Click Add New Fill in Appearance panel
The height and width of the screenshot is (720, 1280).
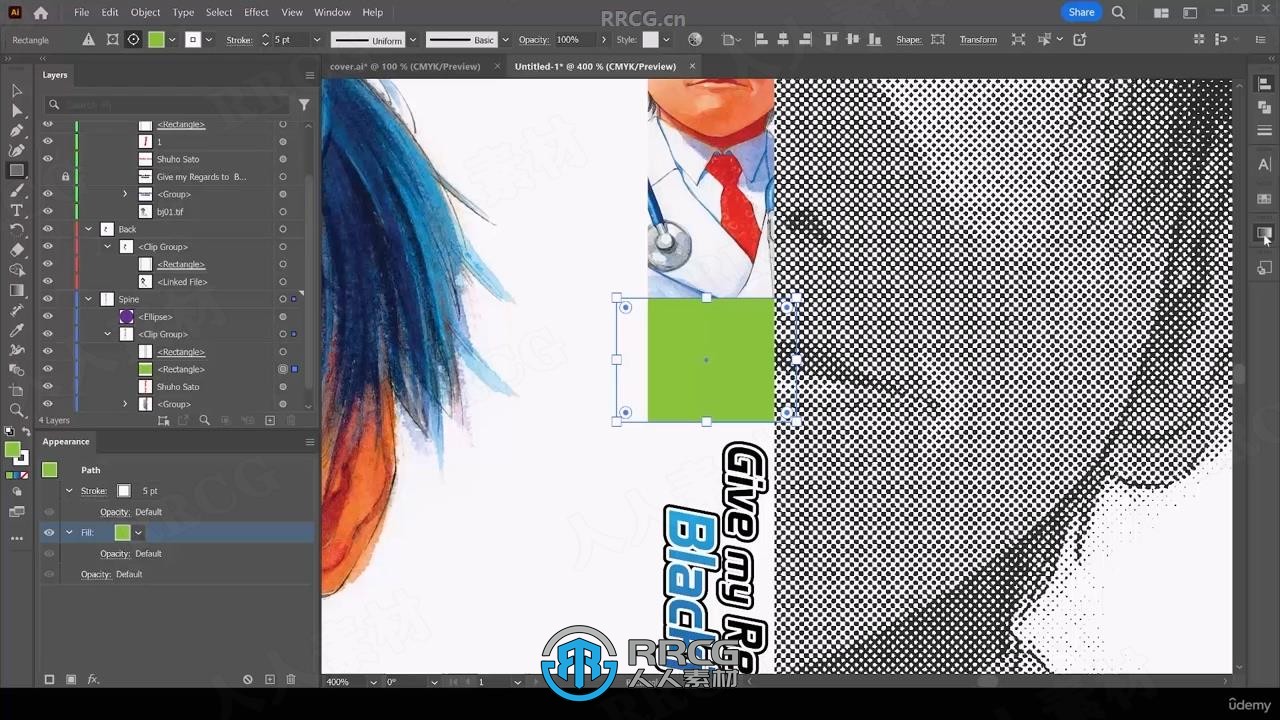point(71,679)
